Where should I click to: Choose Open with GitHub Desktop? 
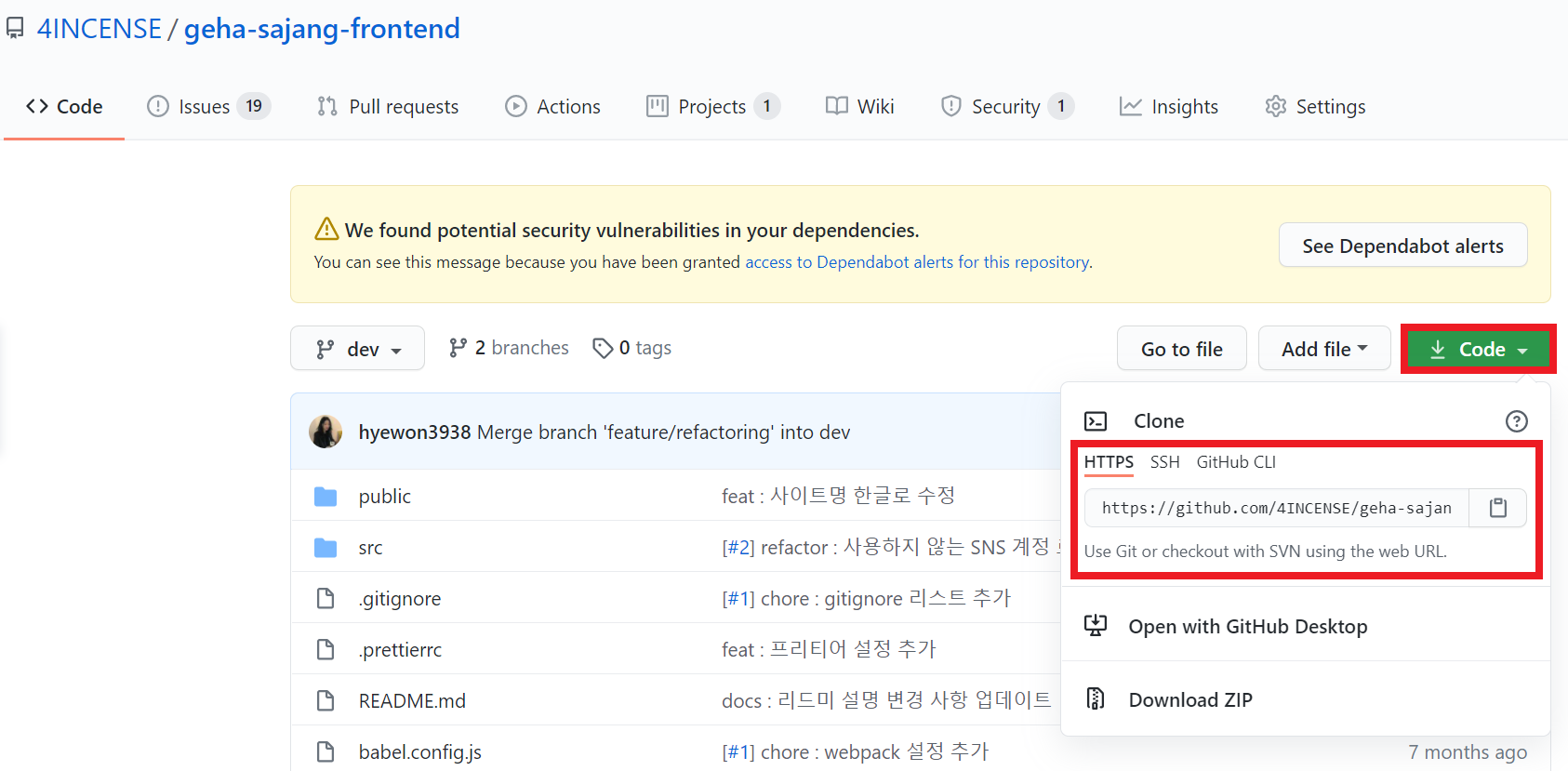[1248, 626]
